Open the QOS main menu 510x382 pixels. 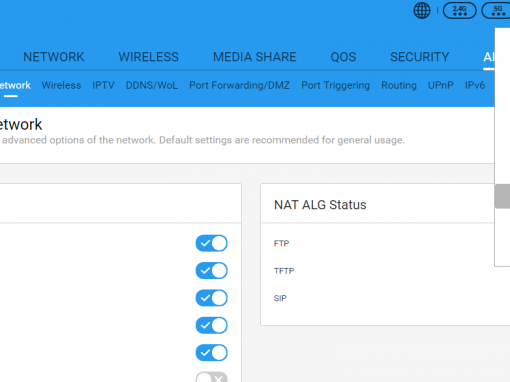tap(343, 57)
